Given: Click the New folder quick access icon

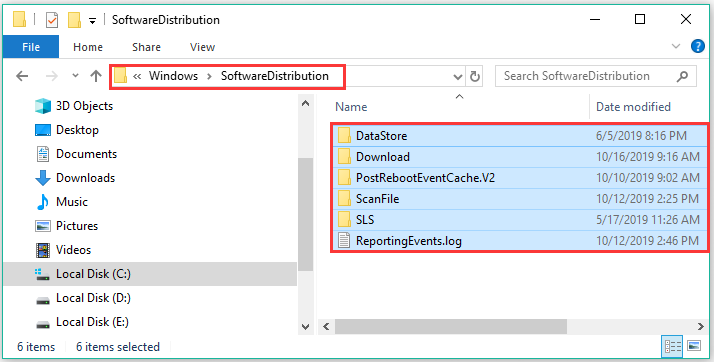Looking at the screenshot, I should coord(74,20).
